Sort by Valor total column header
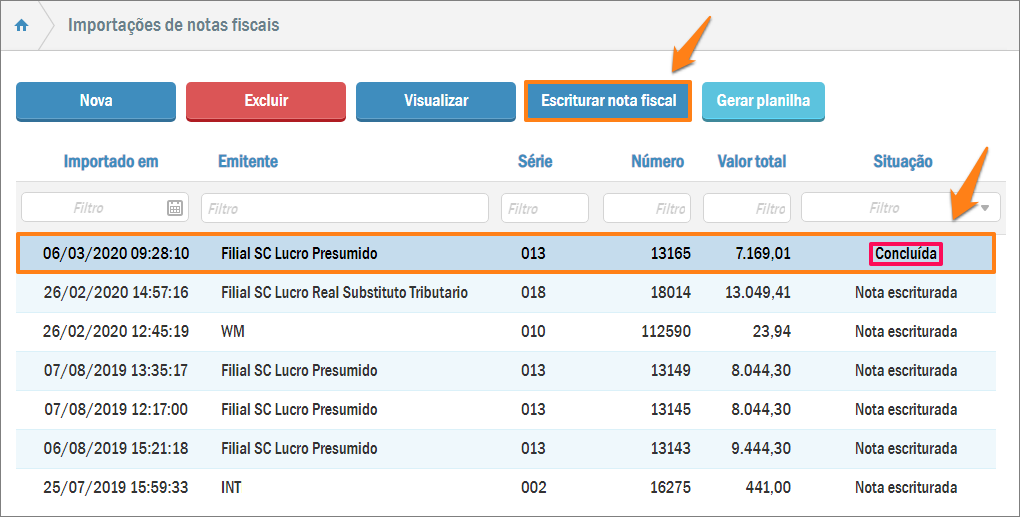 click(751, 161)
